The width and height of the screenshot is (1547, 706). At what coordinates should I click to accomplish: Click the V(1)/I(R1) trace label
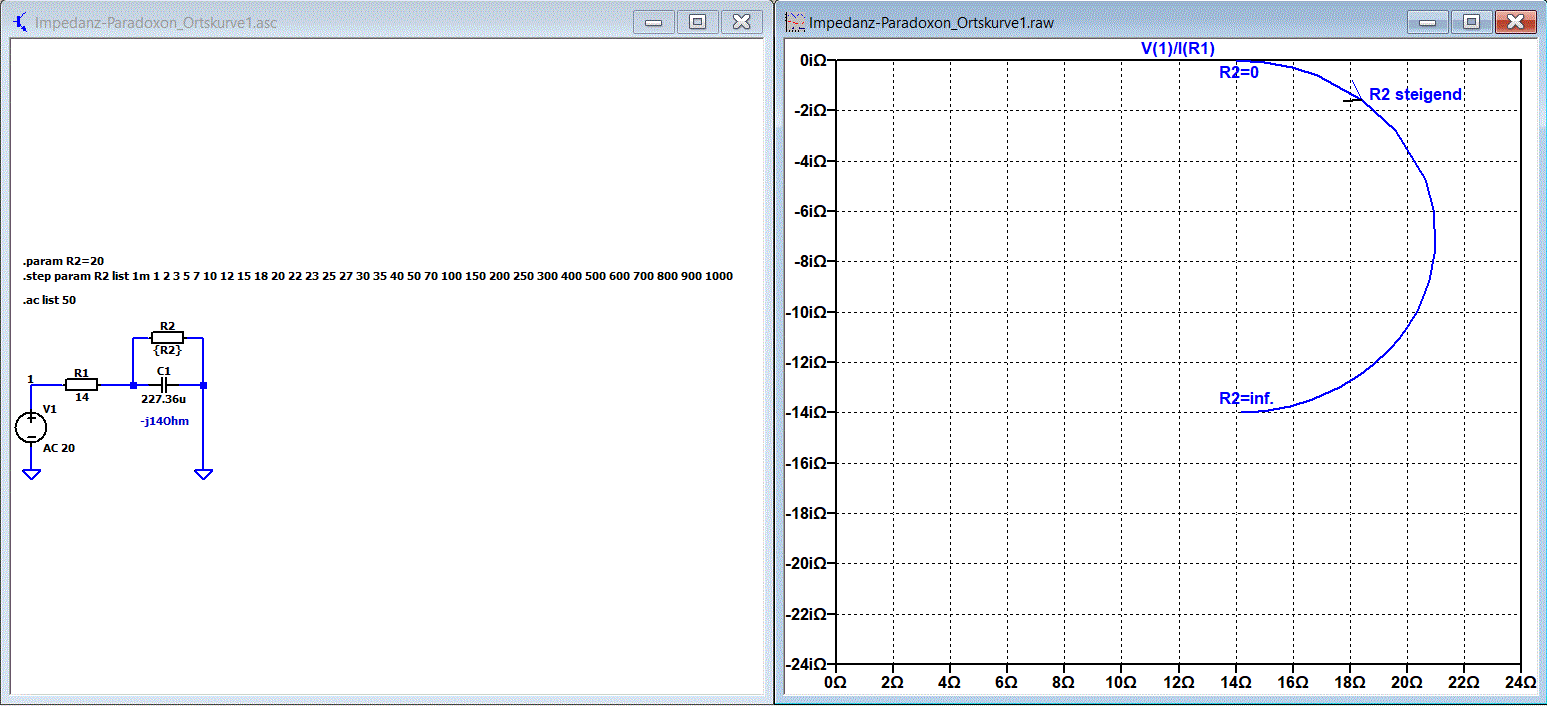pos(1178,49)
